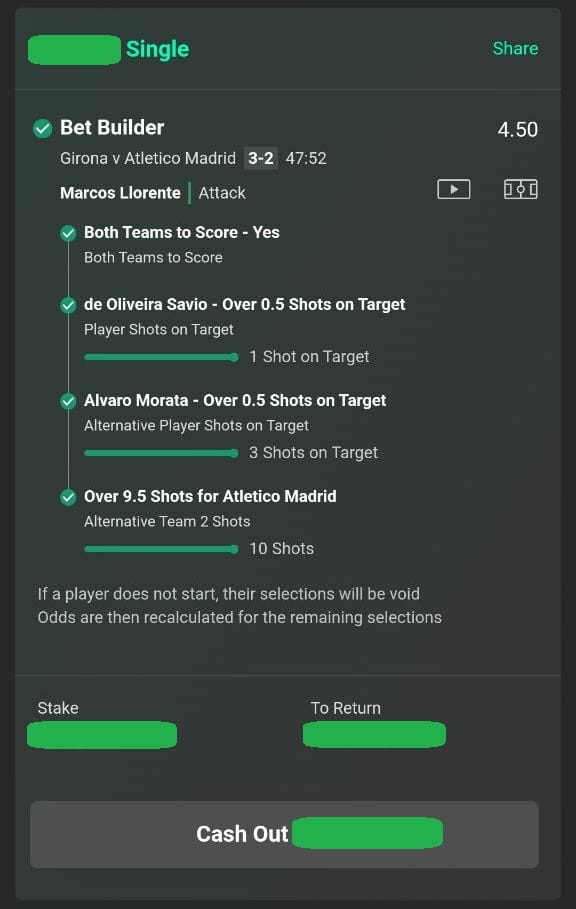Image resolution: width=576 pixels, height=909 pixels.
Task: Open Girona v Atletico Madrid match
Action: click(148, 158)
